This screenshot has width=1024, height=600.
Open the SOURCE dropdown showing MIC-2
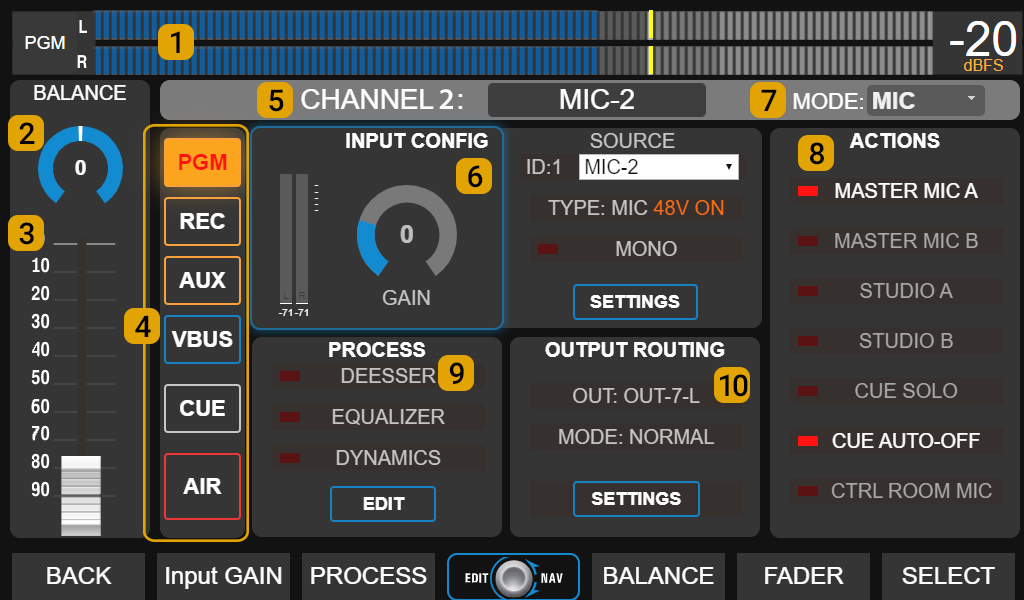coord(658,167)
